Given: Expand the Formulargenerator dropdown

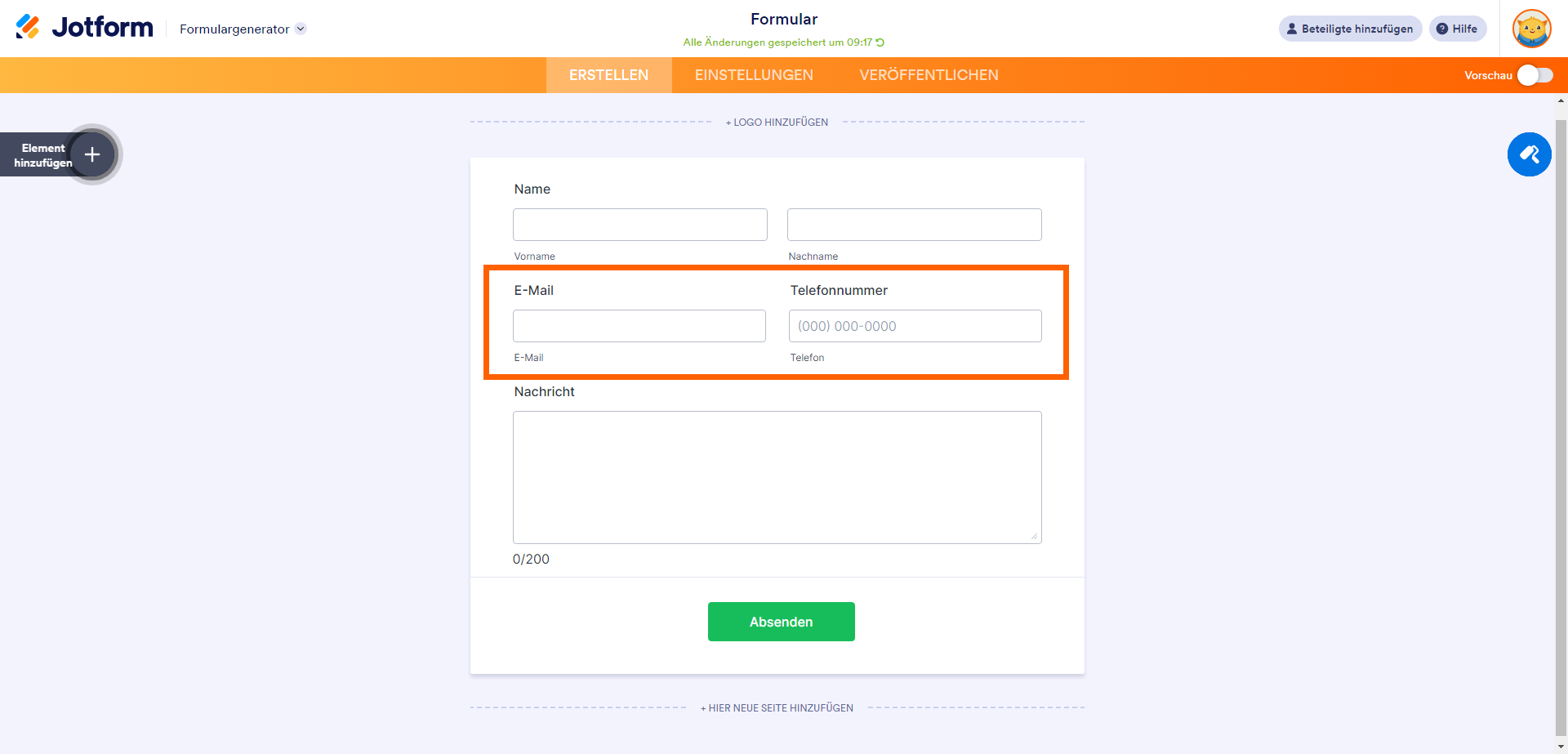Looking at the screenshot, I should coord(301,29).
